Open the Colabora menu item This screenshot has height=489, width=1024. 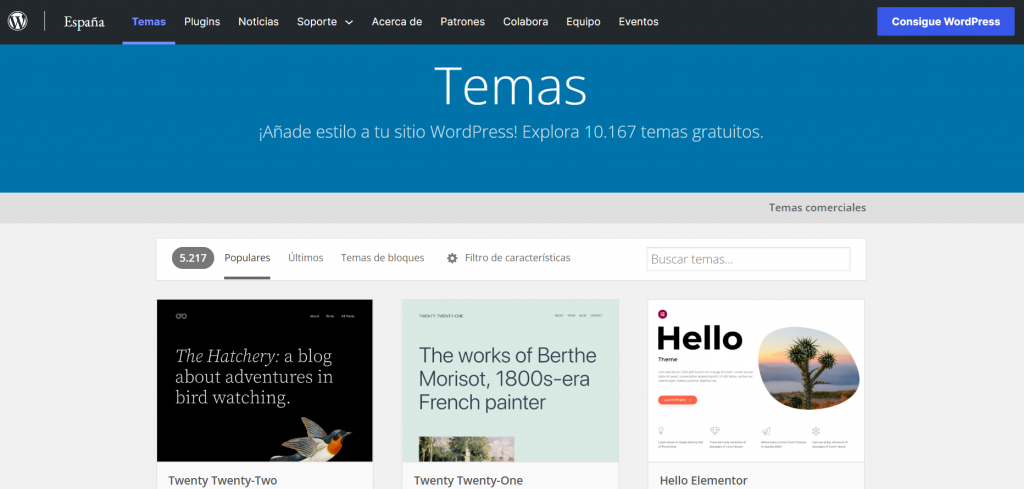526,22
